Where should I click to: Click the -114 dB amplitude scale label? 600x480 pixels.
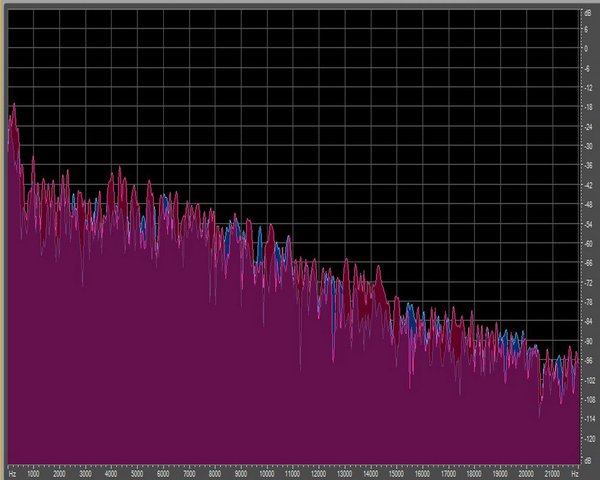pyautogui.click(x=589, y=419)
